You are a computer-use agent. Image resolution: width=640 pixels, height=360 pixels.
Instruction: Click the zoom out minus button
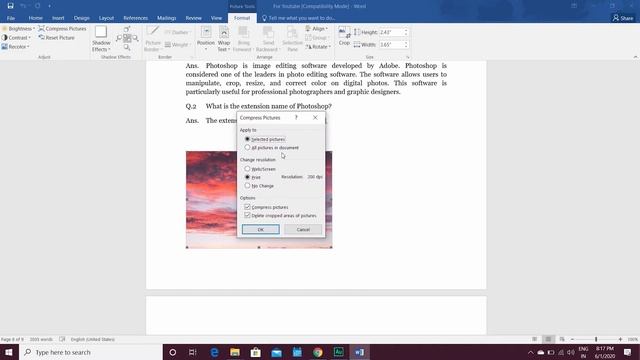[572, 339]
